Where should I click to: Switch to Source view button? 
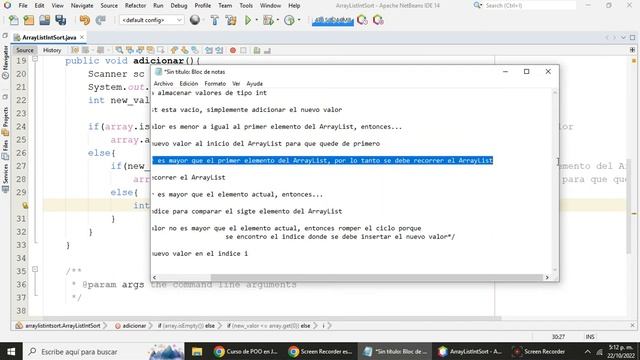25,50
